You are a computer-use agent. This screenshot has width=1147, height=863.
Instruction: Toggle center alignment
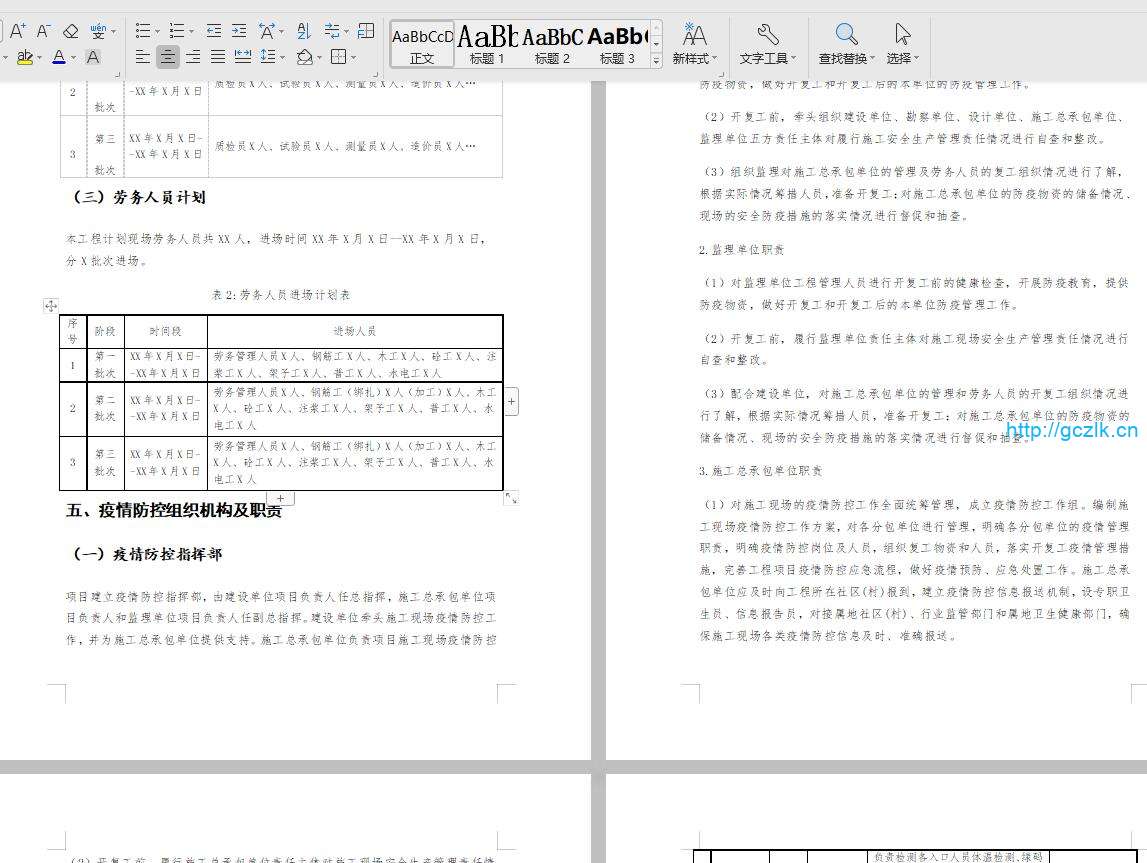(168, 57)
